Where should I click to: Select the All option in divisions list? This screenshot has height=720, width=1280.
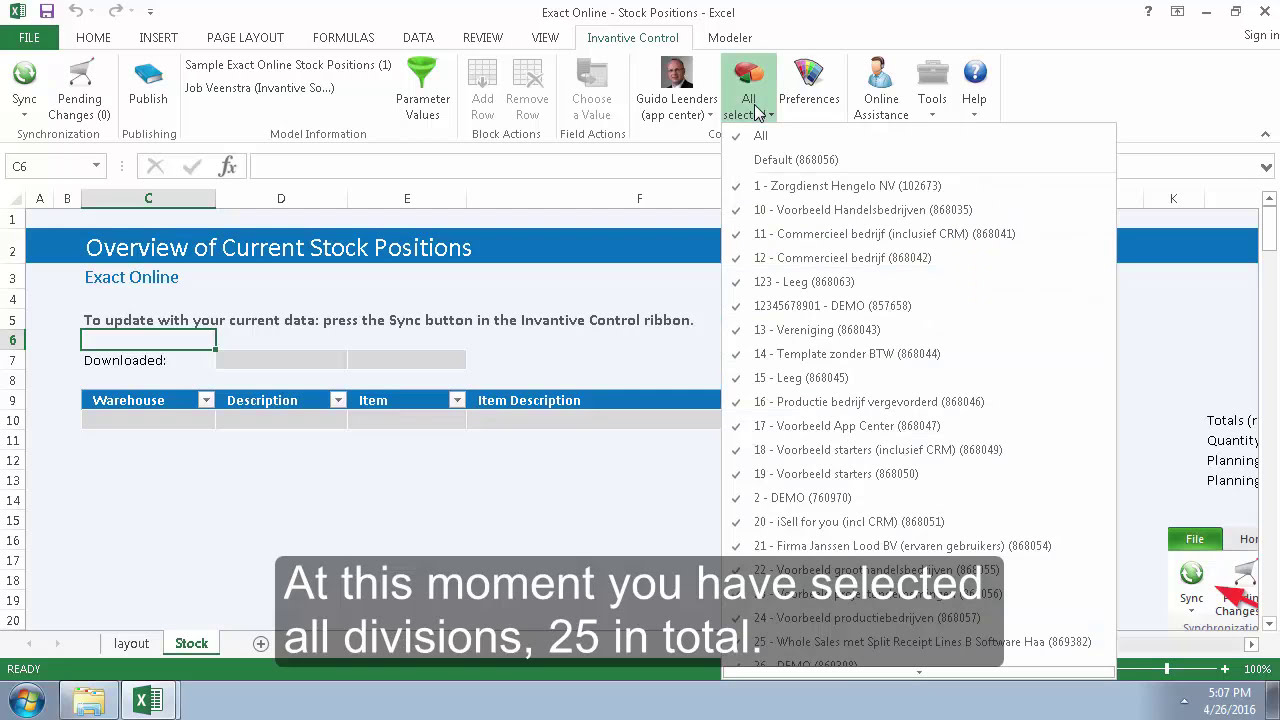tap(918, 136)
